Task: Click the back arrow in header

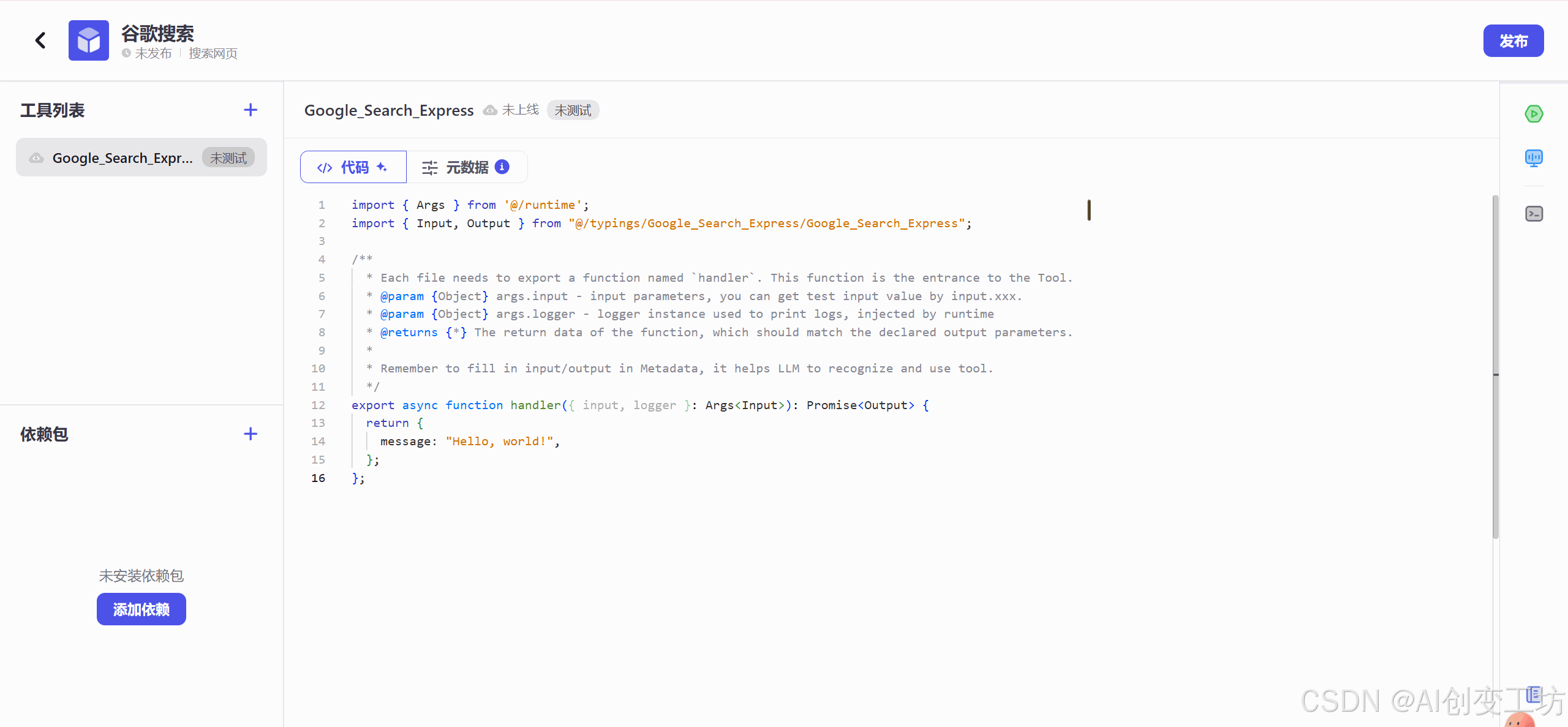Action: click(40, 40)
